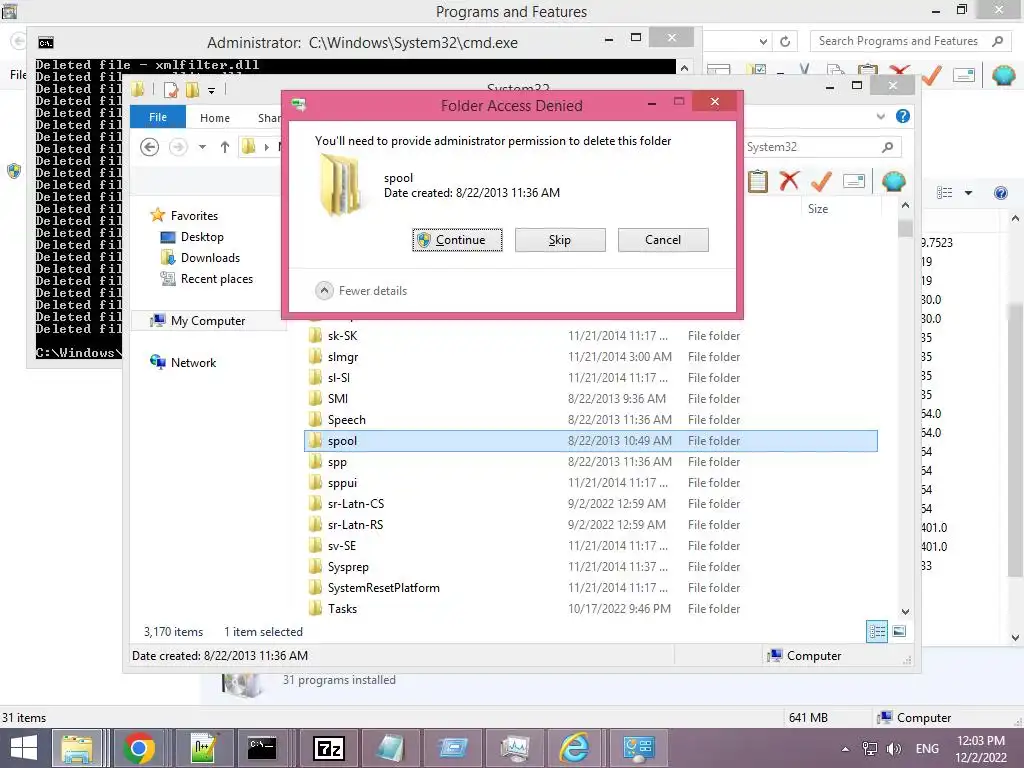The width and height of the screenshot is (1024, 768).
Task: Click the Skip button
Action: tap(560, 240)
